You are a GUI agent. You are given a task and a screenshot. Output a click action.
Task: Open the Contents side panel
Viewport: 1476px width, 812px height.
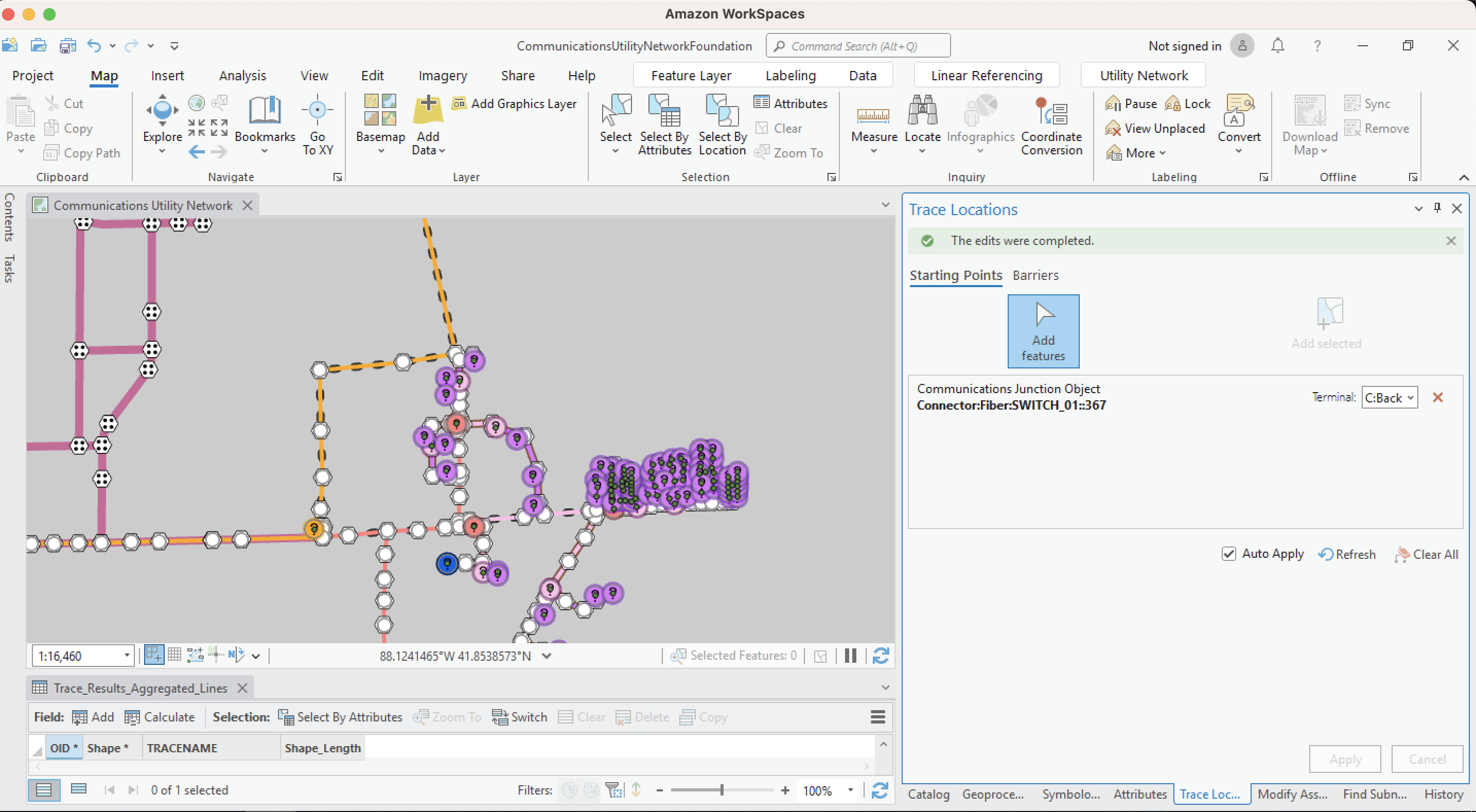point(9,217)
